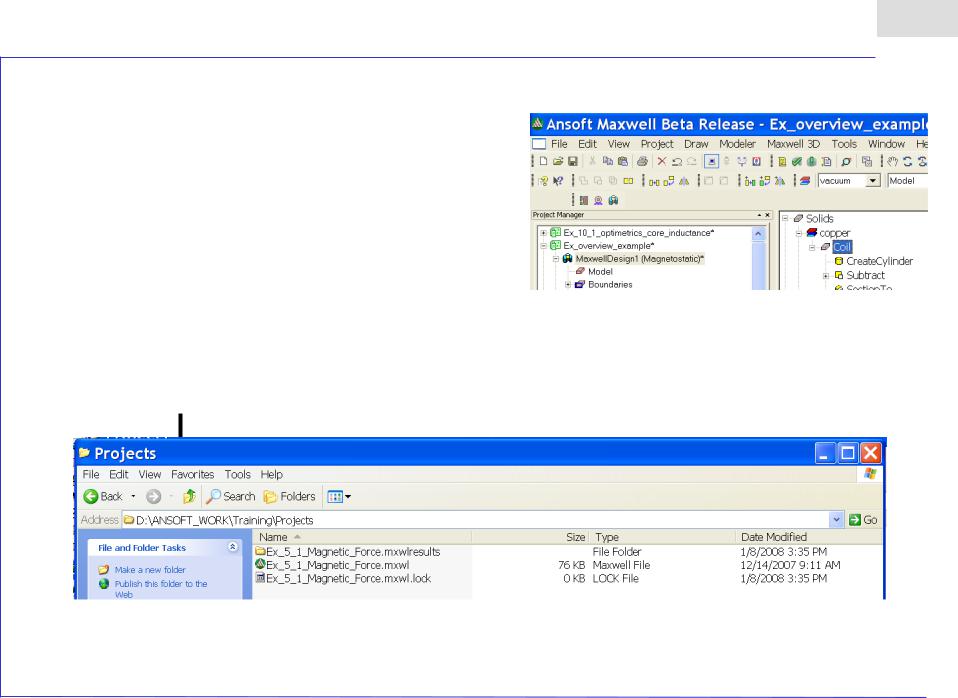The image size is (958, 698).
Task: Click Project Manager scrollbar up arrow
Action: pos(758,234)
